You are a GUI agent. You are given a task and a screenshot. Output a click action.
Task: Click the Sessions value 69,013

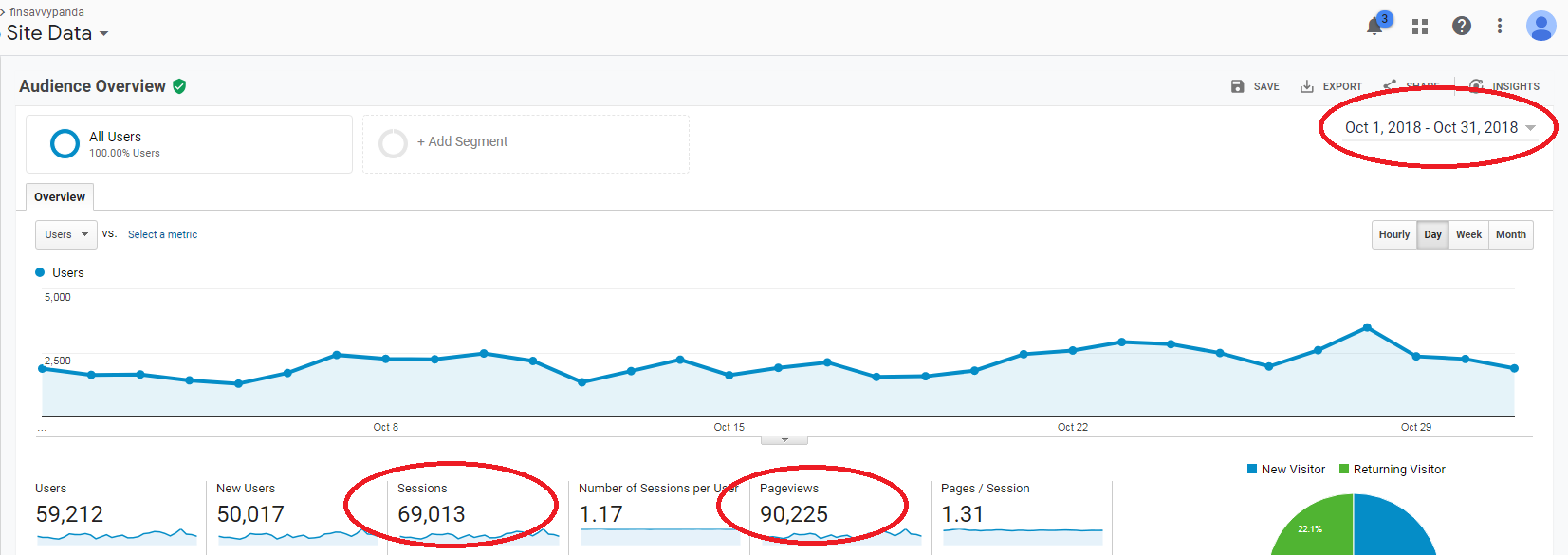[432, 514]
